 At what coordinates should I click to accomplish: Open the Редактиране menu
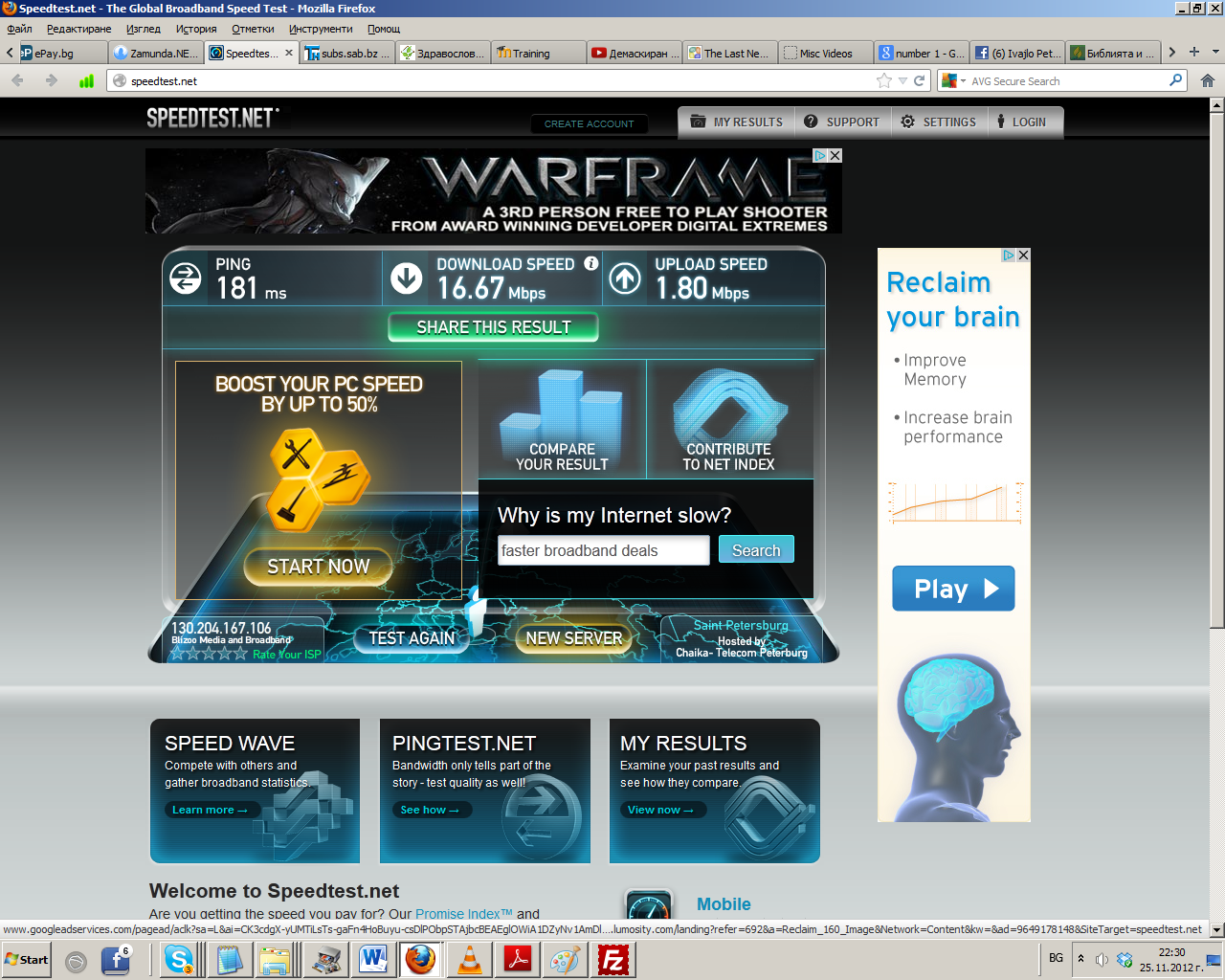[x=78, y=29]
